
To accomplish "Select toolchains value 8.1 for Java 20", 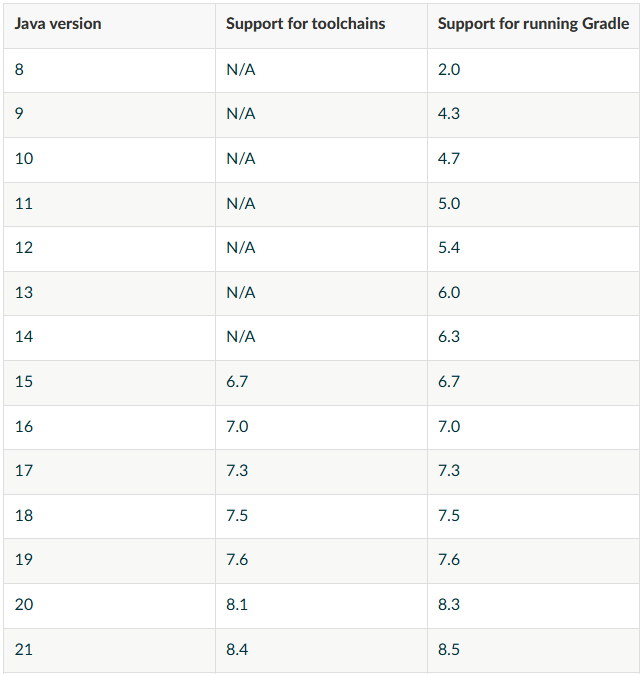I will coord(237,605).
